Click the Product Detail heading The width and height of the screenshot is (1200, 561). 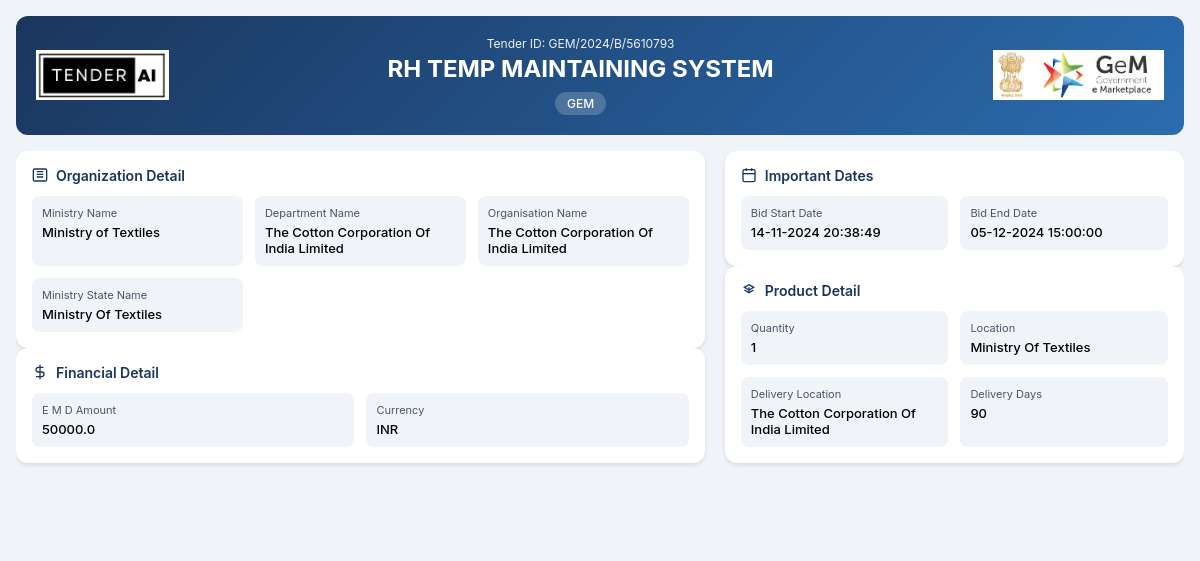(812, 291)
